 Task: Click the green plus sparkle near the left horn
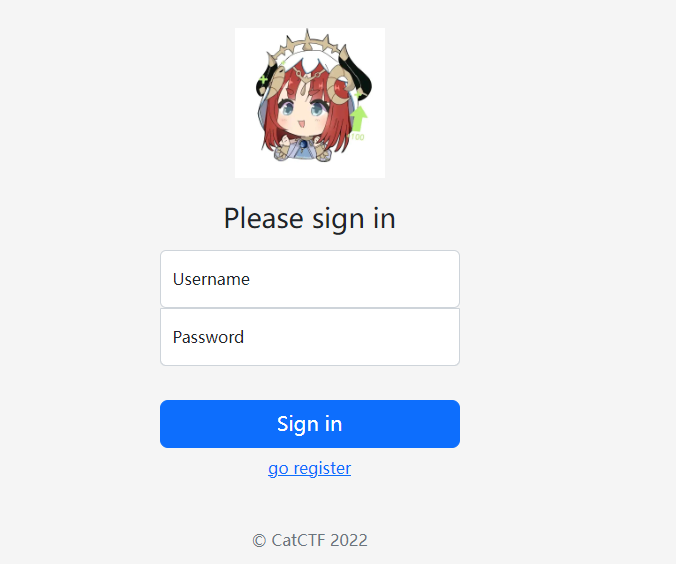pos(263,79)
